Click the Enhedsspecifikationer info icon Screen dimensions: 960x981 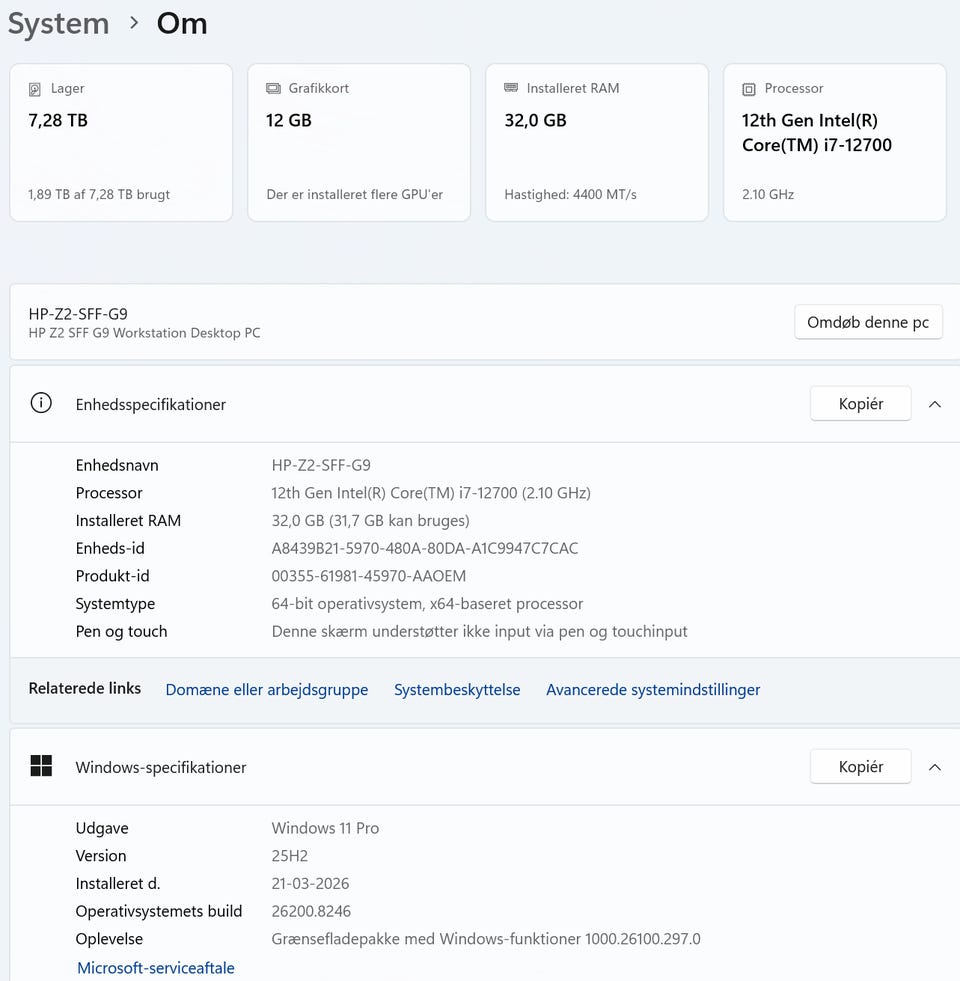coord(41,404)
